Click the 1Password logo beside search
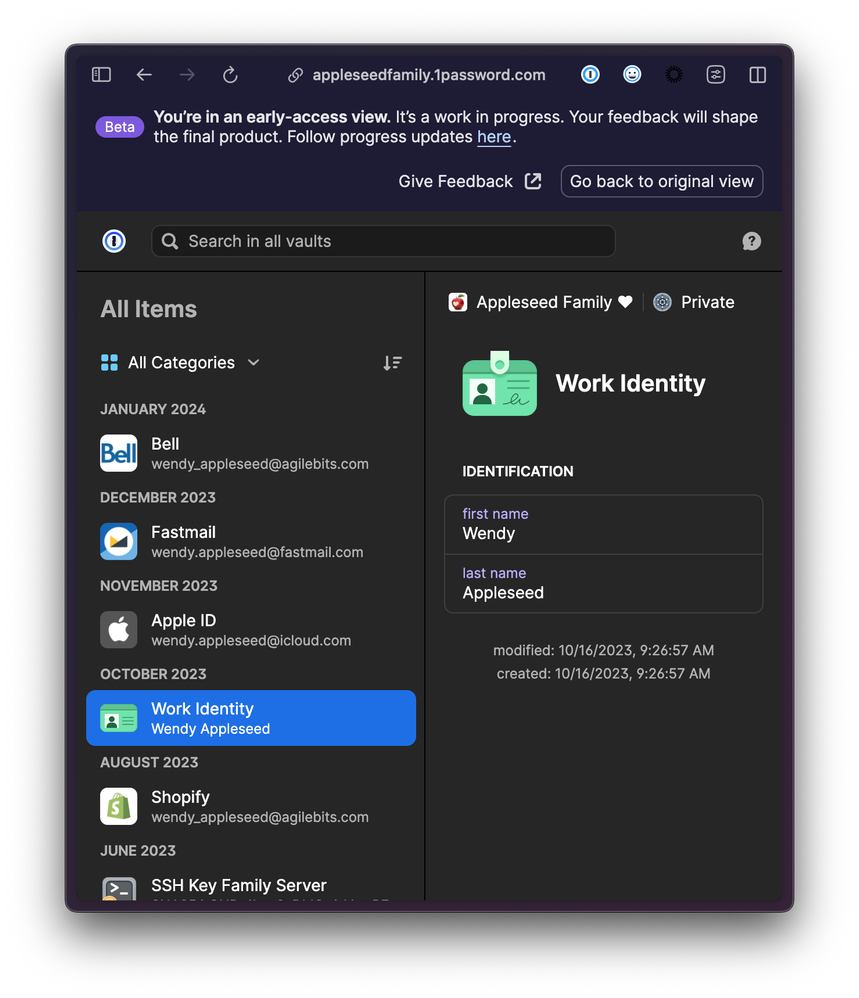Screen dimensions: 859x998 (114, 241)
